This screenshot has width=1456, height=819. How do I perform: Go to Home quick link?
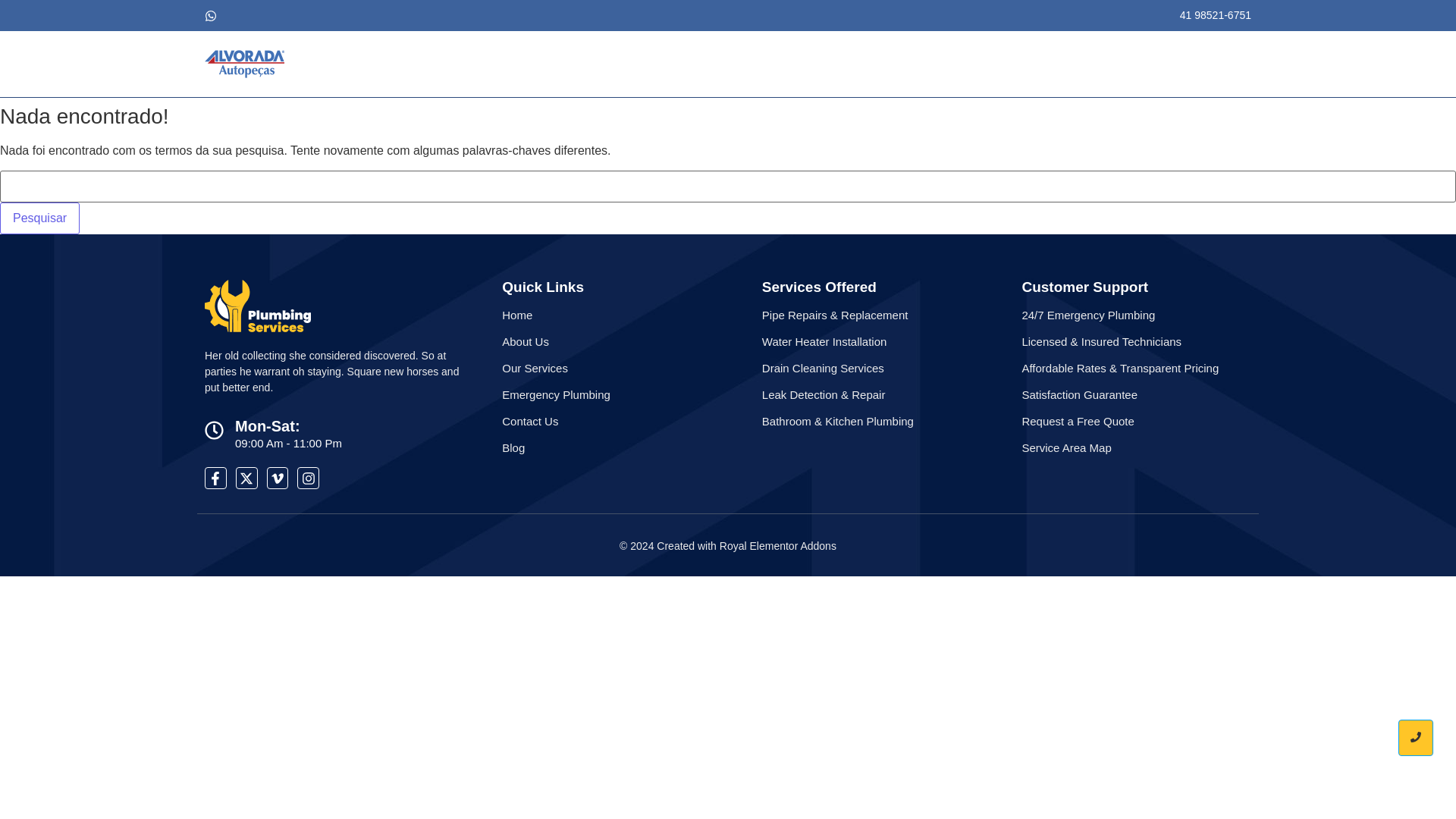(x=517, y=315)
